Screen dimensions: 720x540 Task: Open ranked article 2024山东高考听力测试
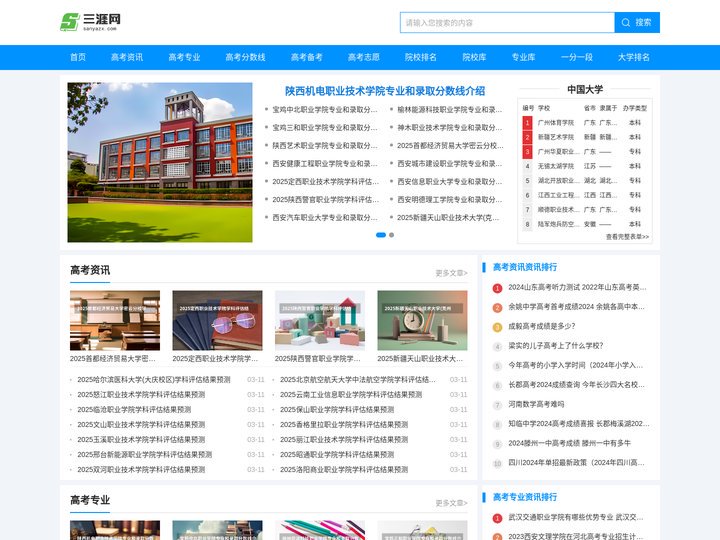pos(577,287)
